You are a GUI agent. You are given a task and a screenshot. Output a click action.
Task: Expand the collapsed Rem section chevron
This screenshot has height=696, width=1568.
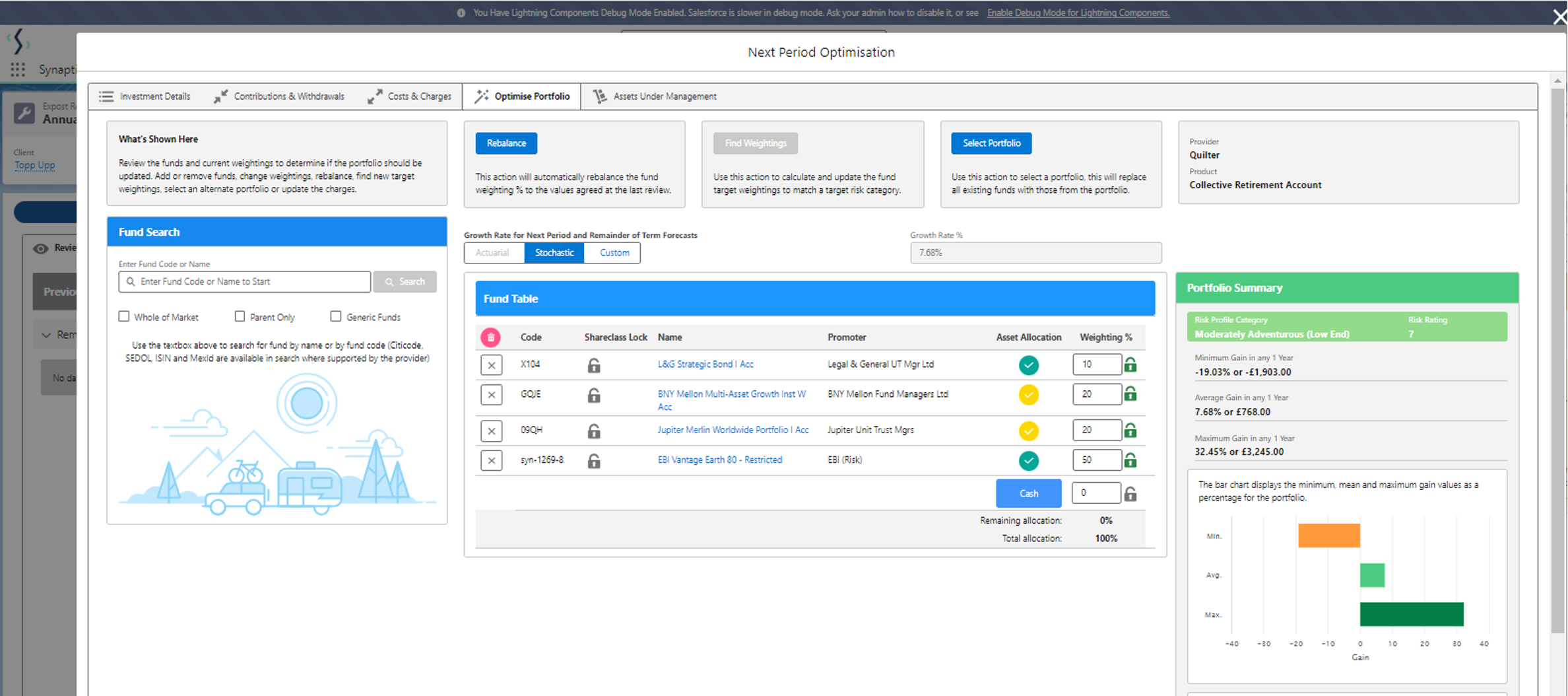pos(46,335)
